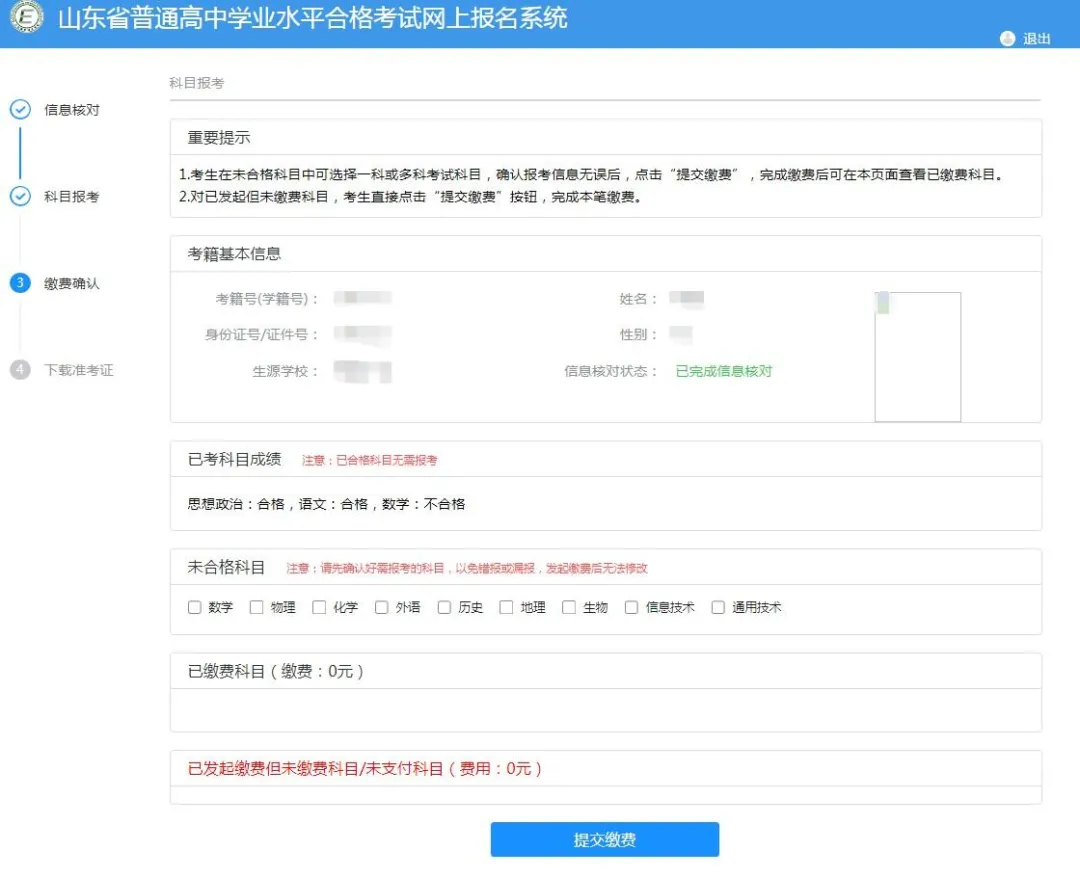The width and height of the screenshot is (1080, 878).
Task: Click the 未合格科目 section title
Action: tap(226, 567)
